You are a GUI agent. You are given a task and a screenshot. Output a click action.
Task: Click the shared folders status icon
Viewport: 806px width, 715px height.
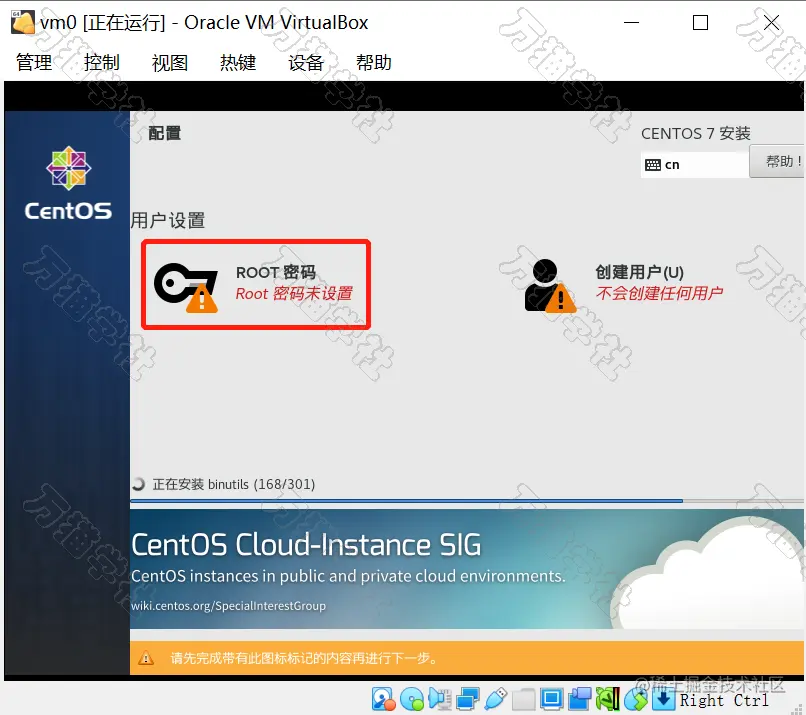(x=524, y=700)
